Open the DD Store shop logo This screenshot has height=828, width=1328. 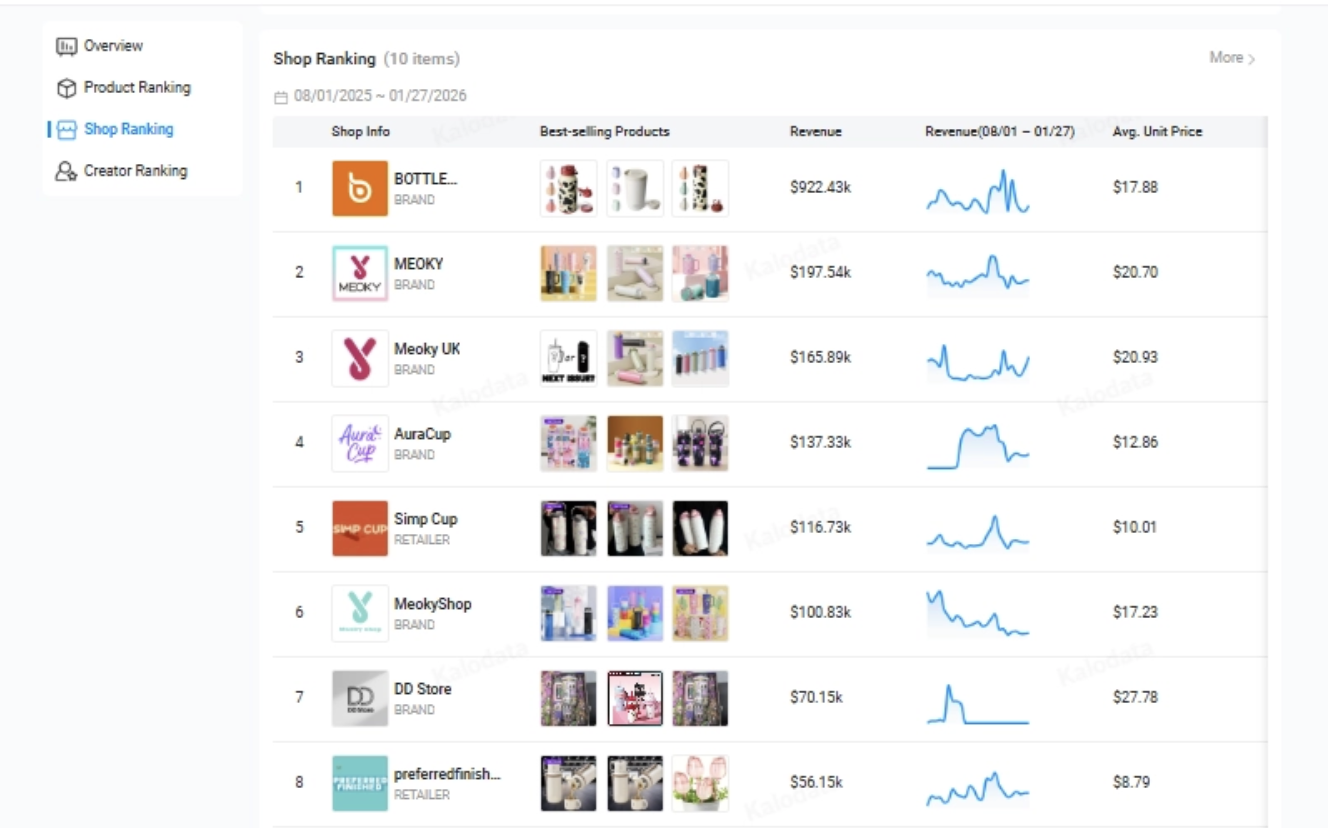coord(360,698)
